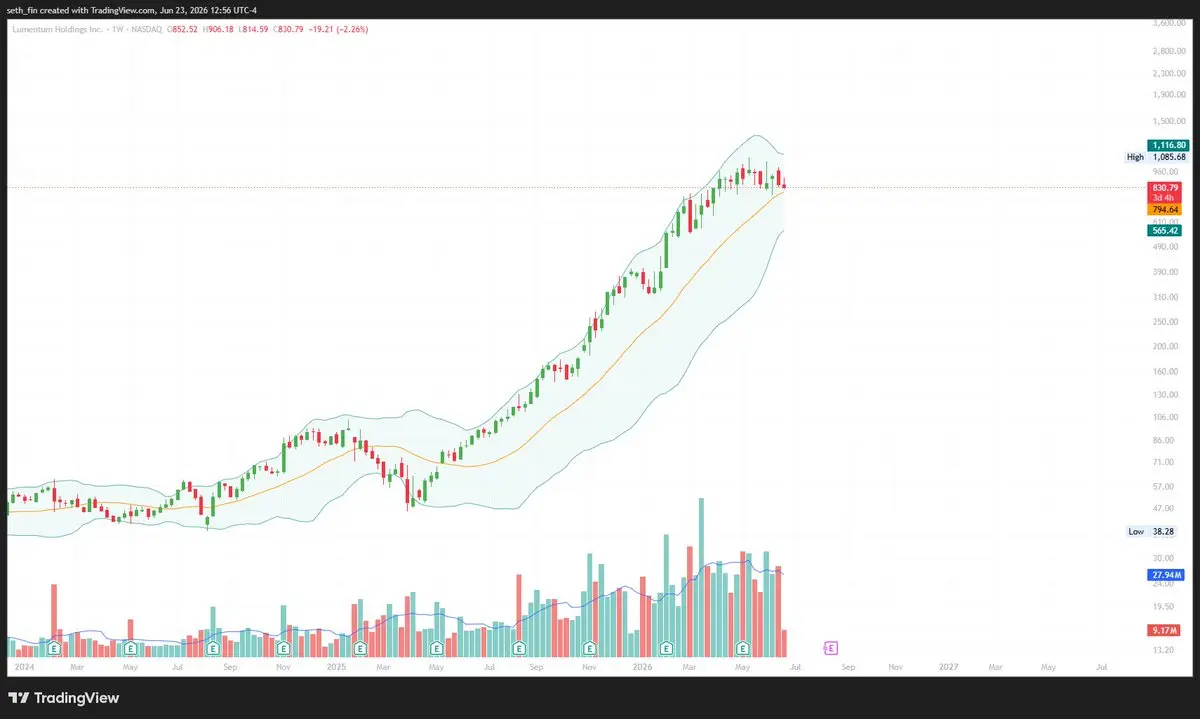
Task: Click the purple upcoming earnings marker
Action: 830,648
